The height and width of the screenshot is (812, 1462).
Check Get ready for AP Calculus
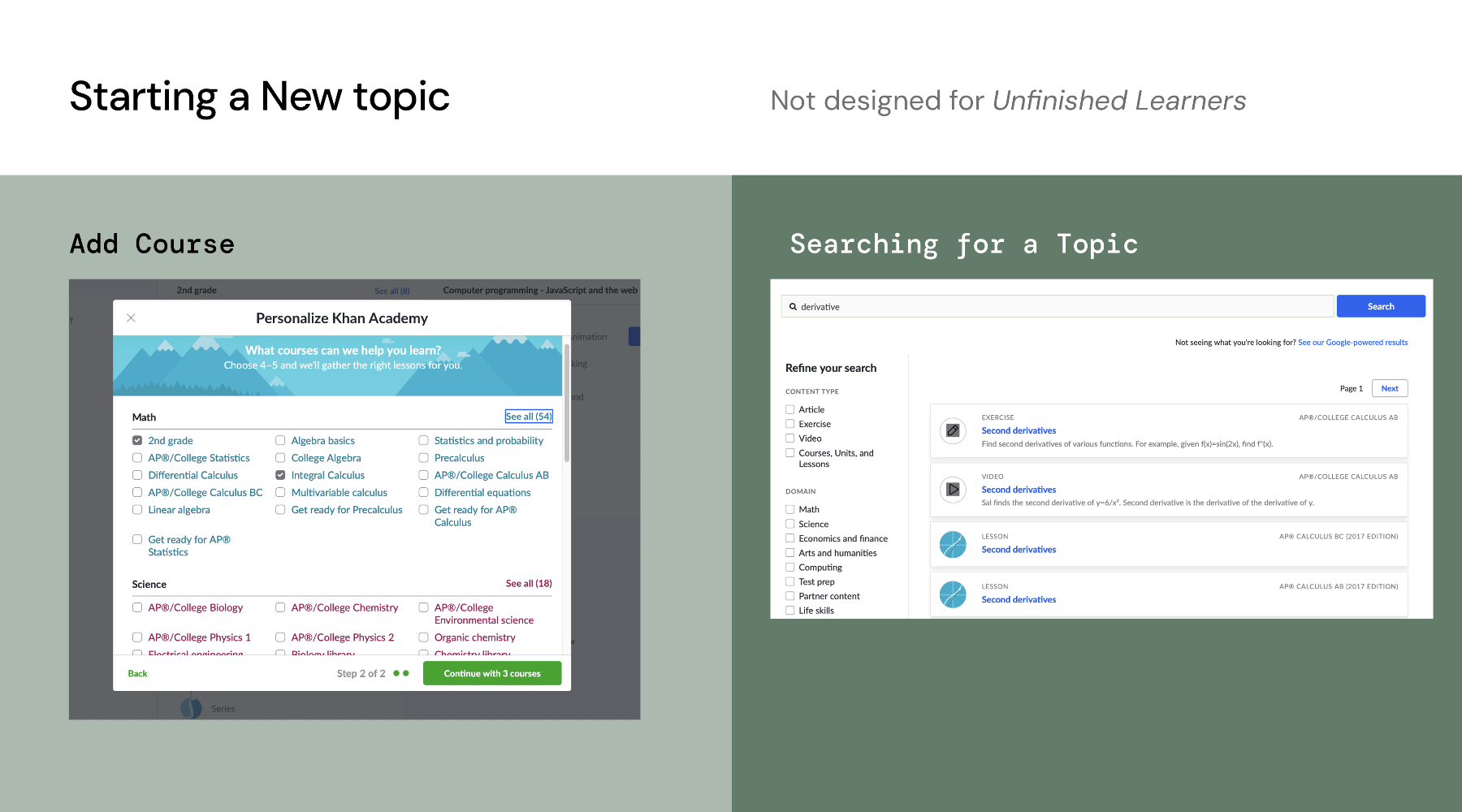tap(423, 510)
